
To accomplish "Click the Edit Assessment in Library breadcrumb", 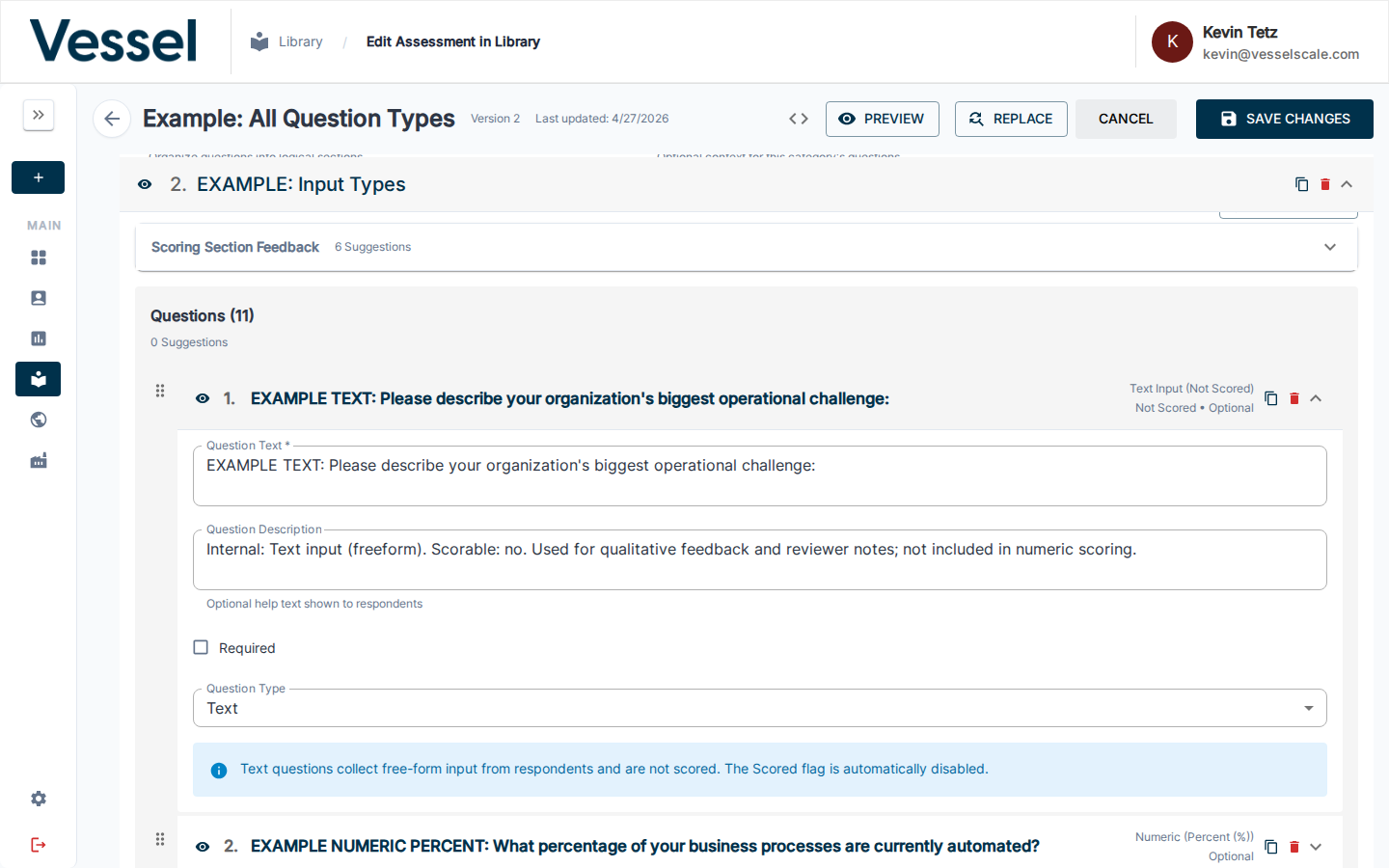I will [453, 41].
